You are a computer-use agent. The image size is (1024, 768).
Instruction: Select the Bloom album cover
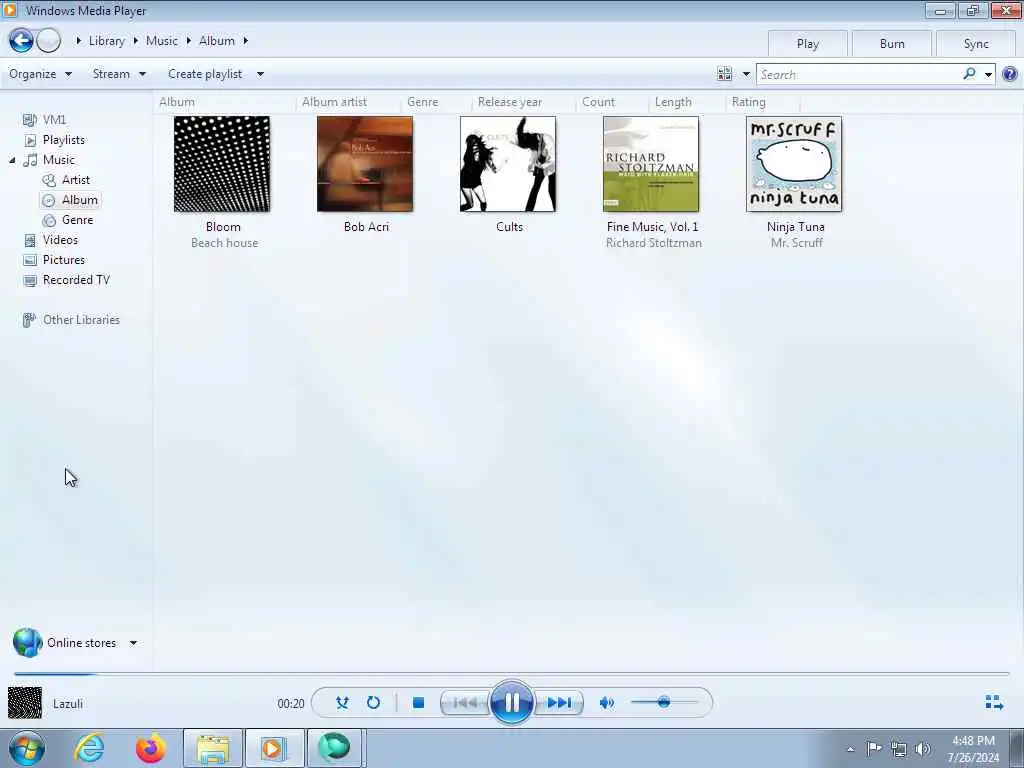coord(222,164)
